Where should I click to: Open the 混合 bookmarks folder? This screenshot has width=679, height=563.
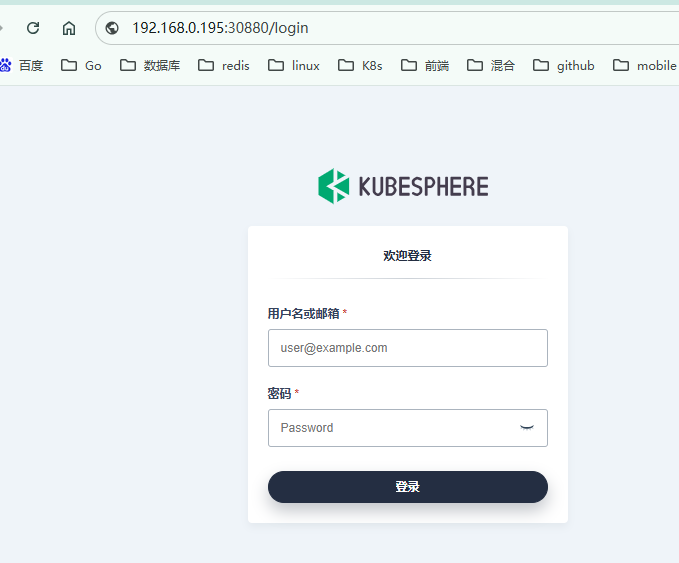[491, 65]
